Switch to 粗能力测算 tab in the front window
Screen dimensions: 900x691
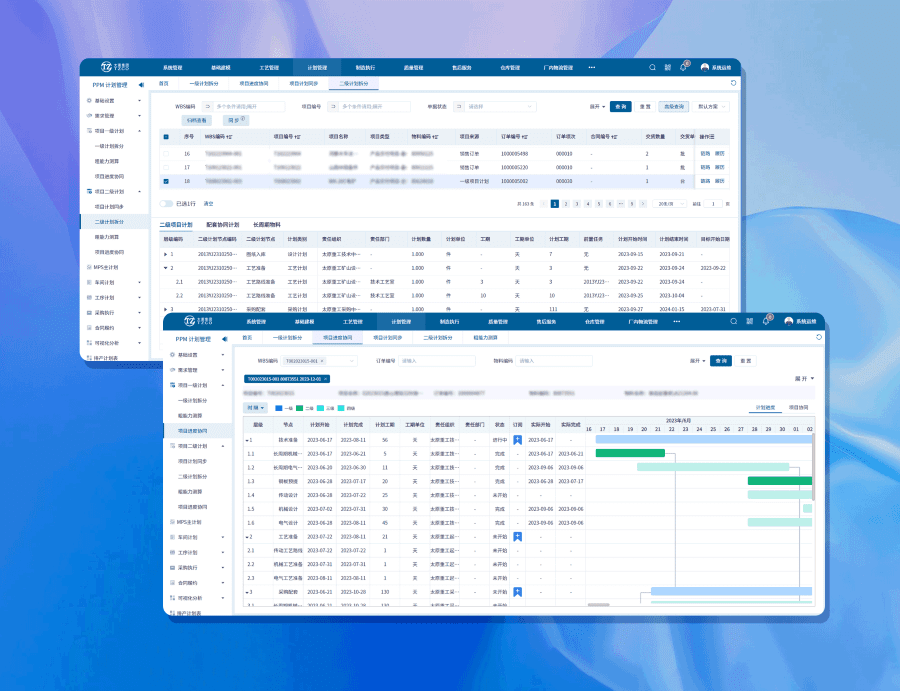pos(485,337)
